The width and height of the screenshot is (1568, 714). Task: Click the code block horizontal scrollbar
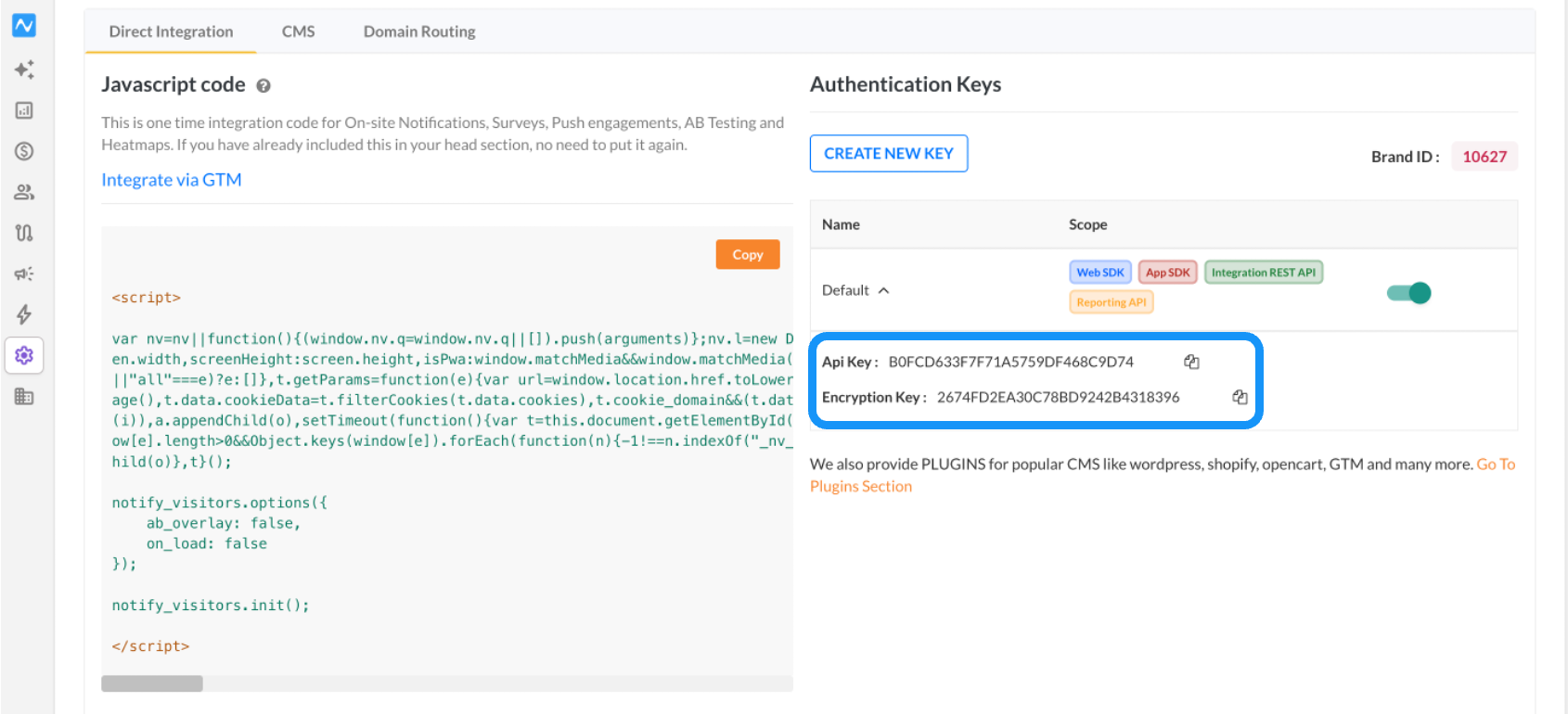(152, 683)
